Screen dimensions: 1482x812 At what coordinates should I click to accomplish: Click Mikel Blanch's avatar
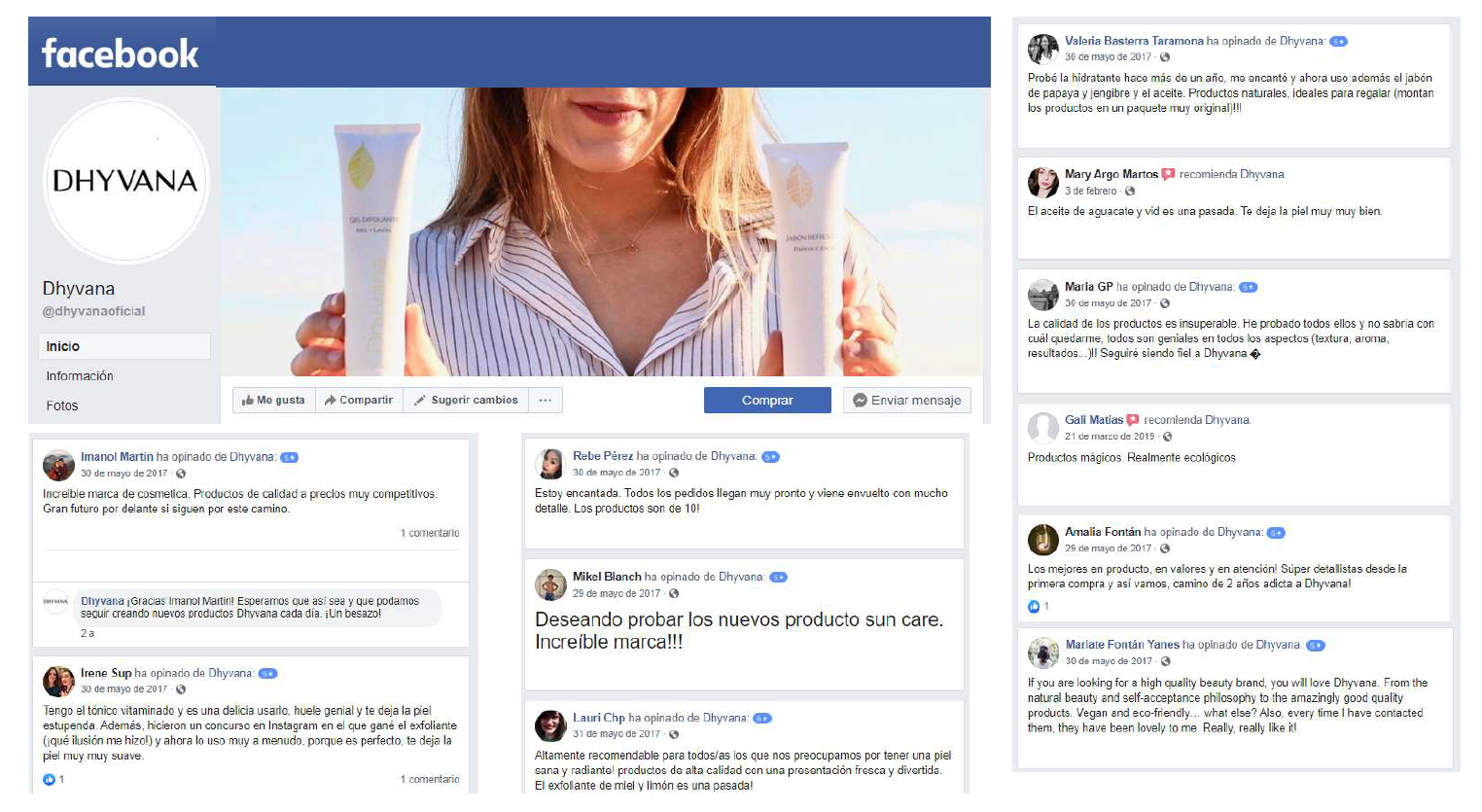pos(550,584)
